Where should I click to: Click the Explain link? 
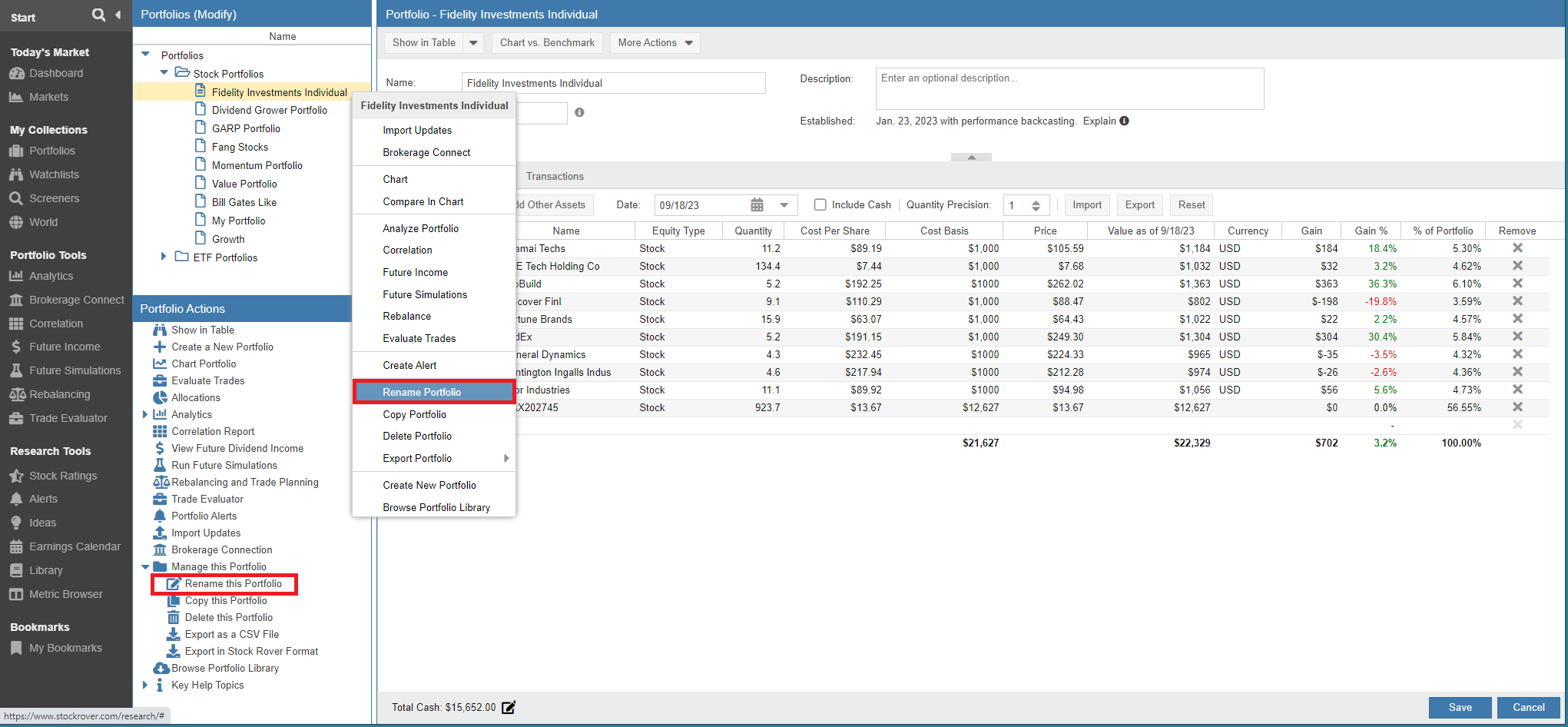click(1099, 121)
